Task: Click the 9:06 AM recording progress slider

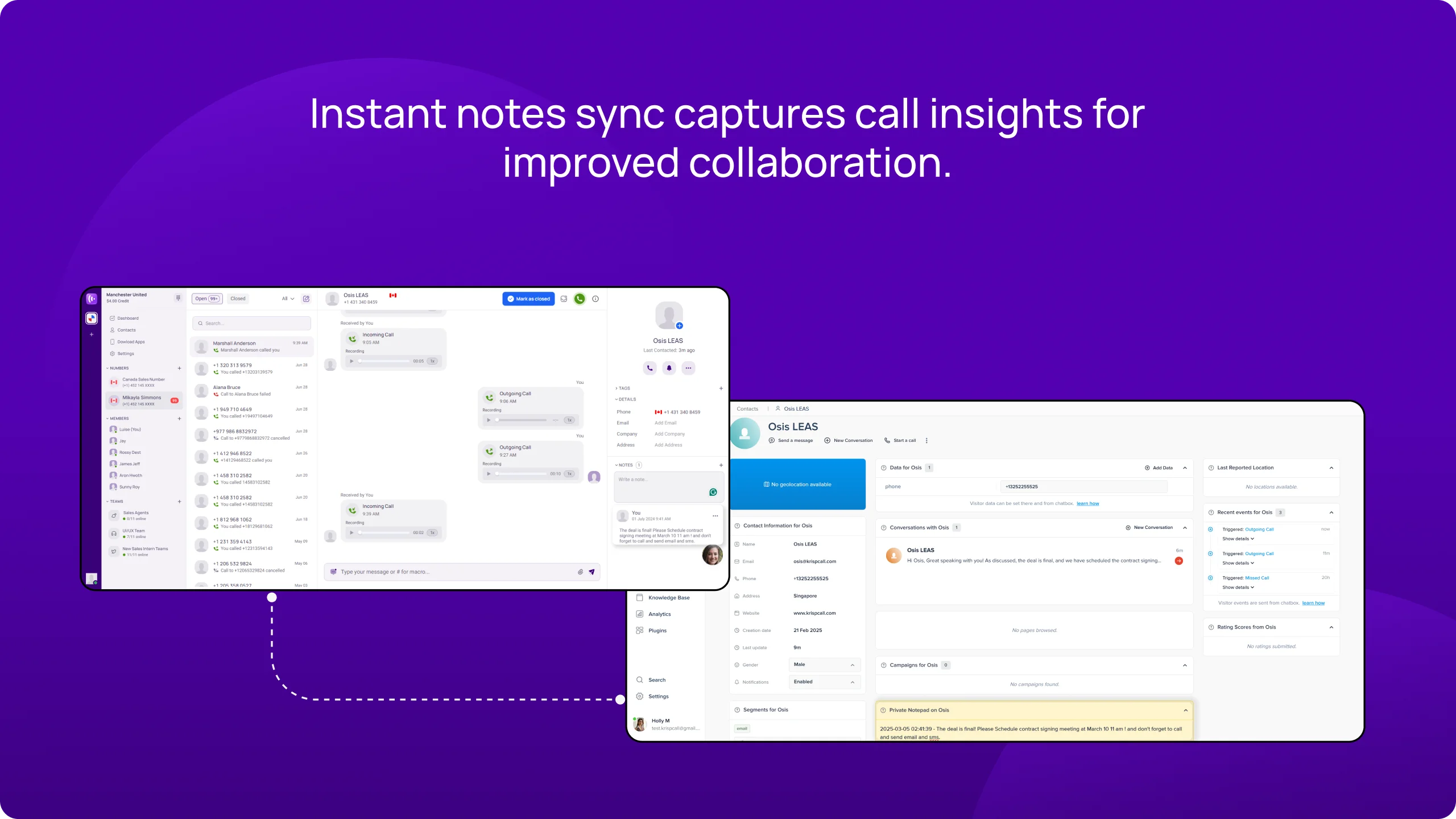Action: (520, 420)
